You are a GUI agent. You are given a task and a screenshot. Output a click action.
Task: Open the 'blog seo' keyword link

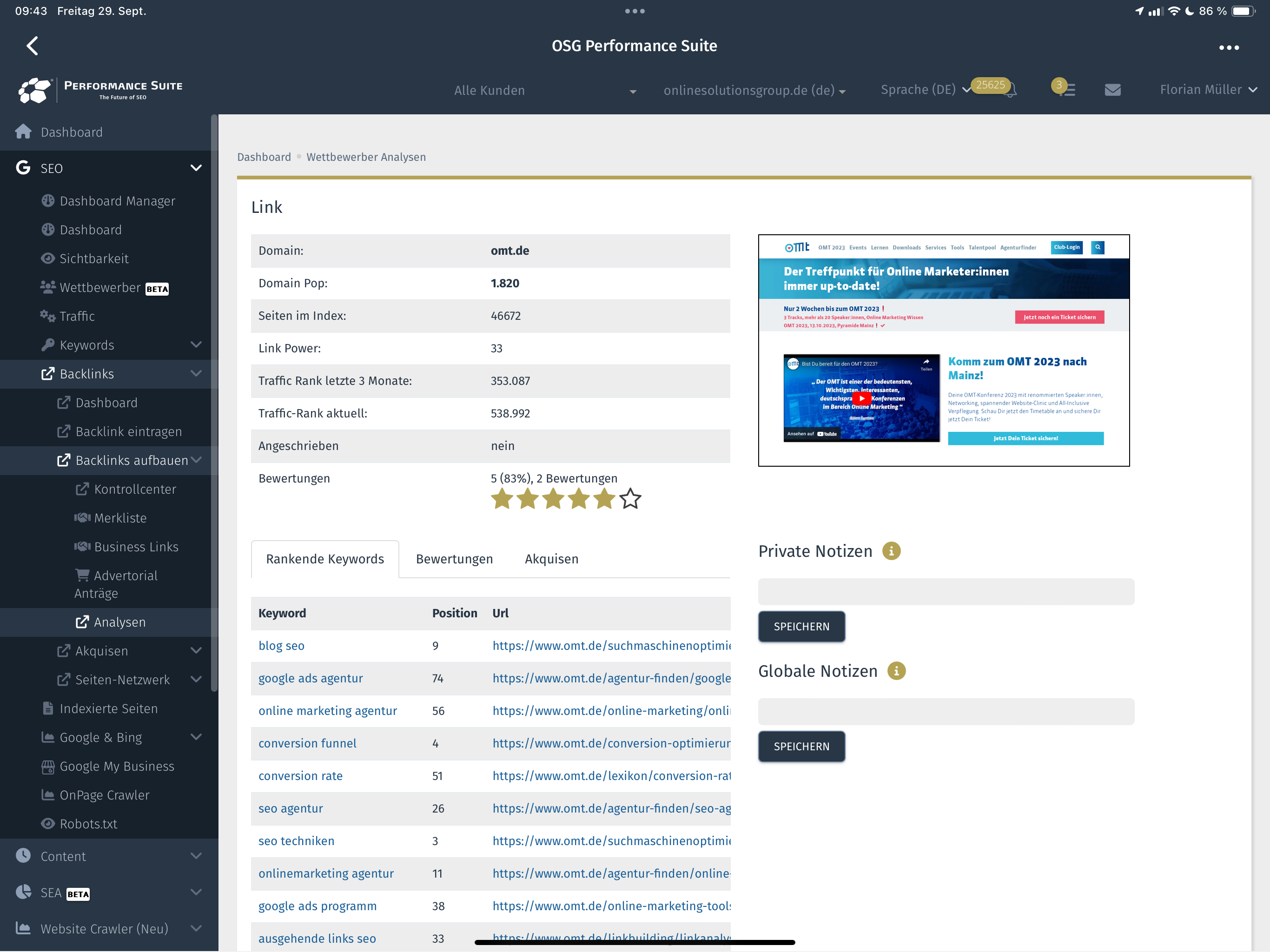tap(281, 645)
